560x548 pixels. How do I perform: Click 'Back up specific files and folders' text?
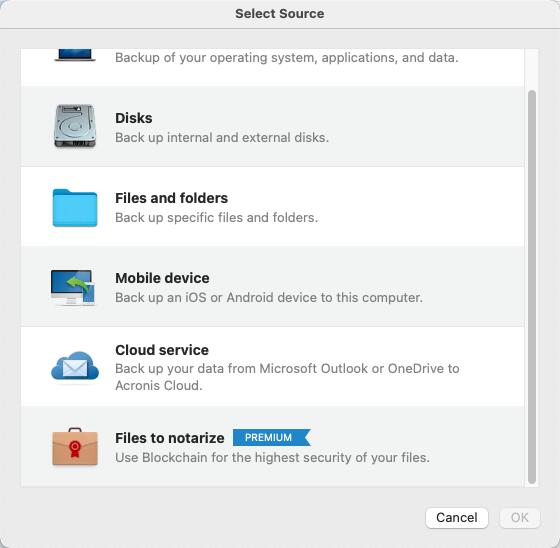(216, 218)
